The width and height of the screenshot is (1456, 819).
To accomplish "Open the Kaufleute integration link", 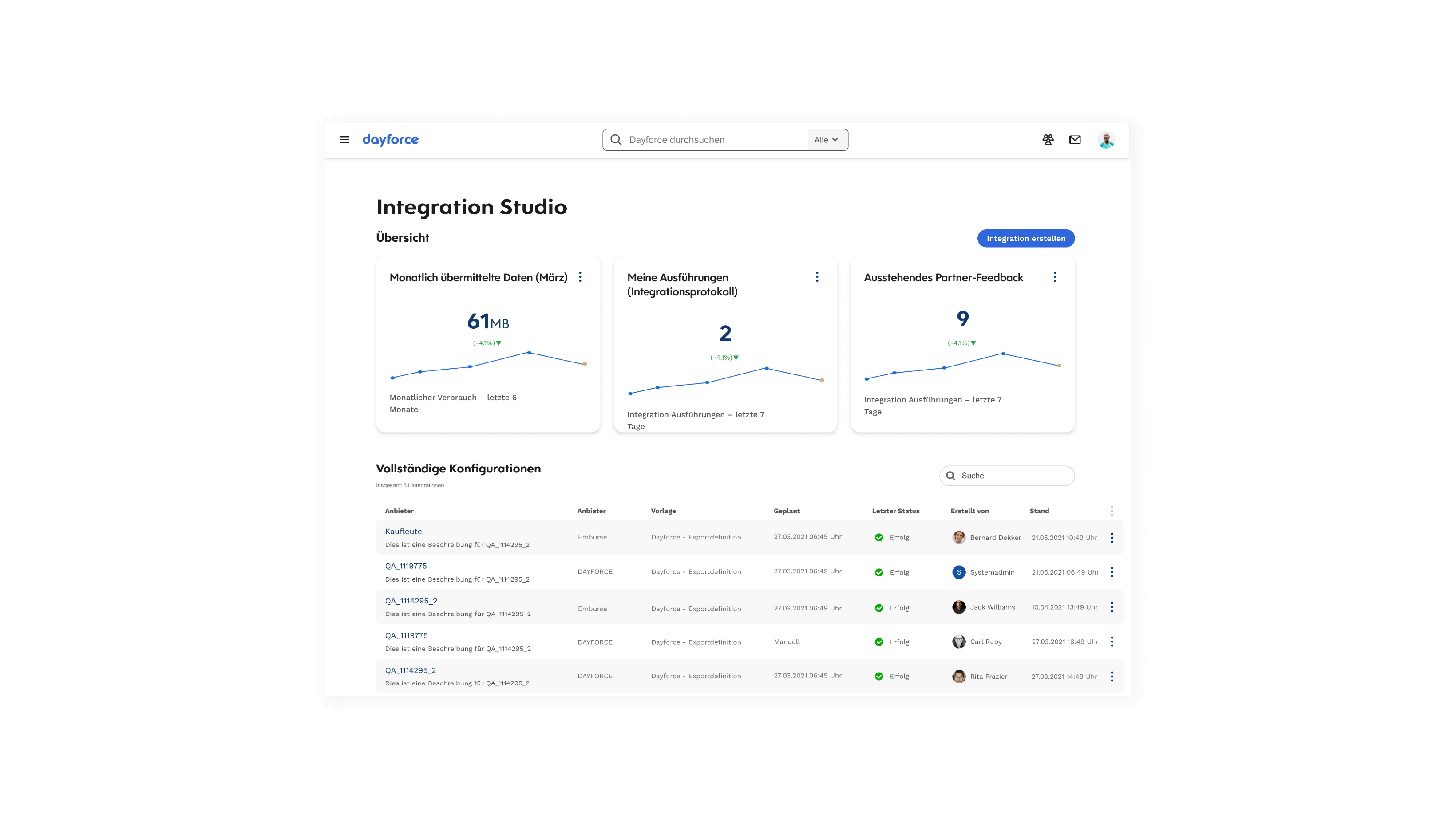I will (403, 531).
